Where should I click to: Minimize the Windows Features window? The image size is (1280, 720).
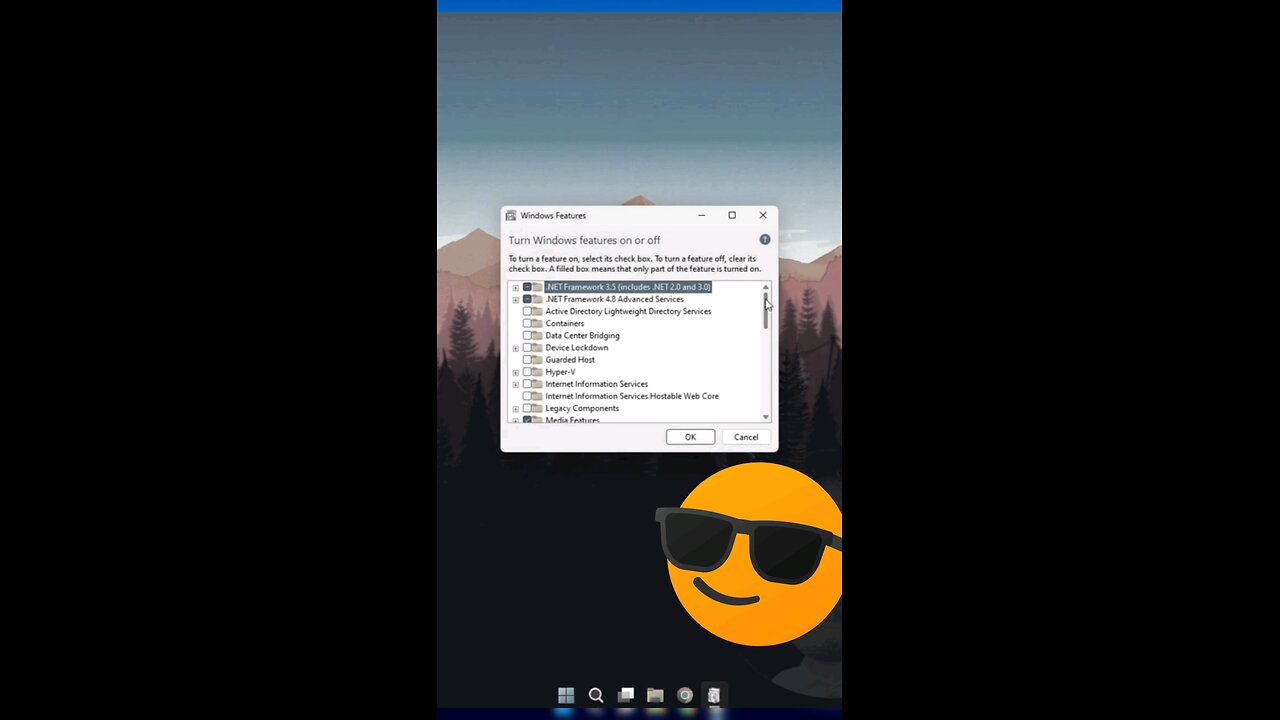tap(701, 215)
